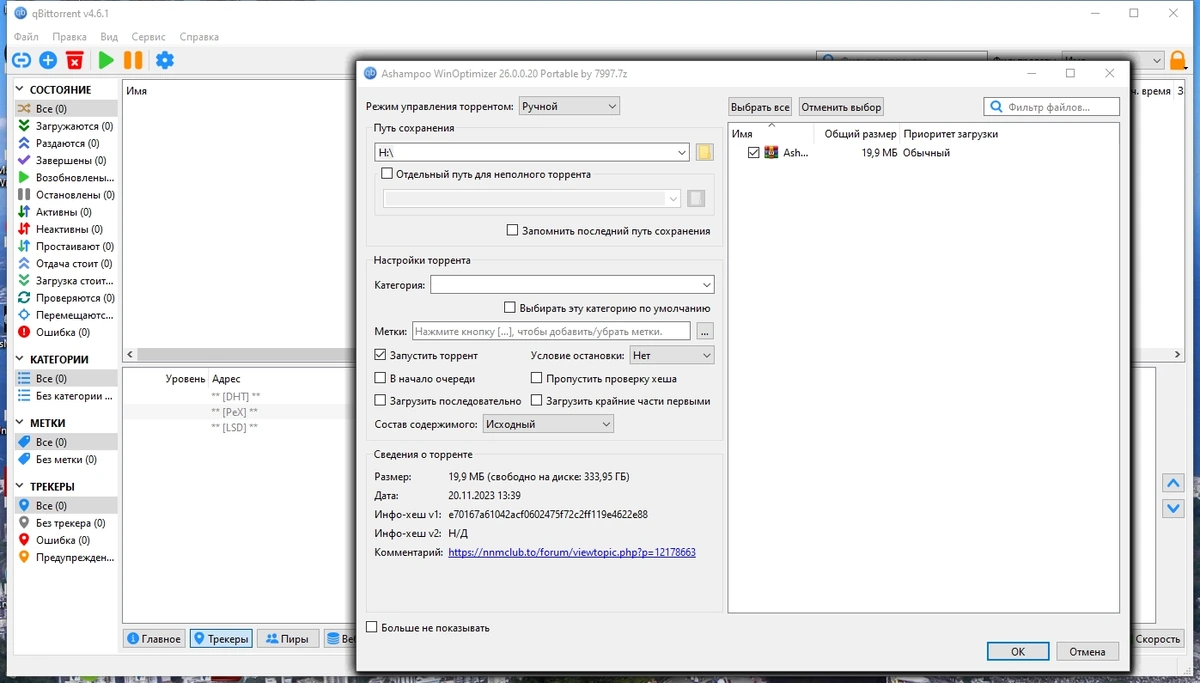The height and width of the screenshot is (683, 1200).
Task: Select the 'Отдача стоит (0)' status filter
Action: click(66, 264)
